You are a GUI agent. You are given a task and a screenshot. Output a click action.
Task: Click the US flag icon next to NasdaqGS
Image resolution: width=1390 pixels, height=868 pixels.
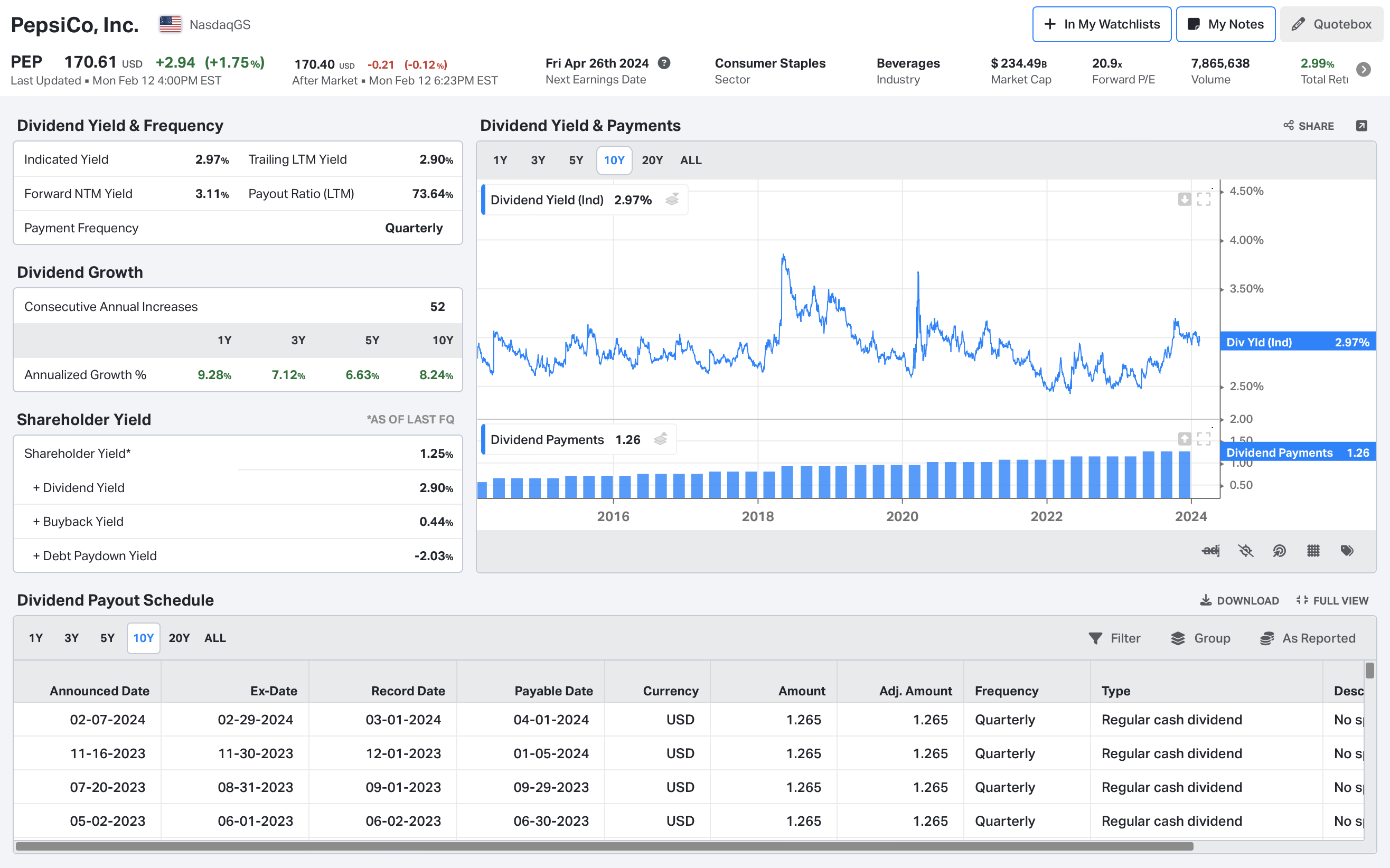tap(171, 24)
